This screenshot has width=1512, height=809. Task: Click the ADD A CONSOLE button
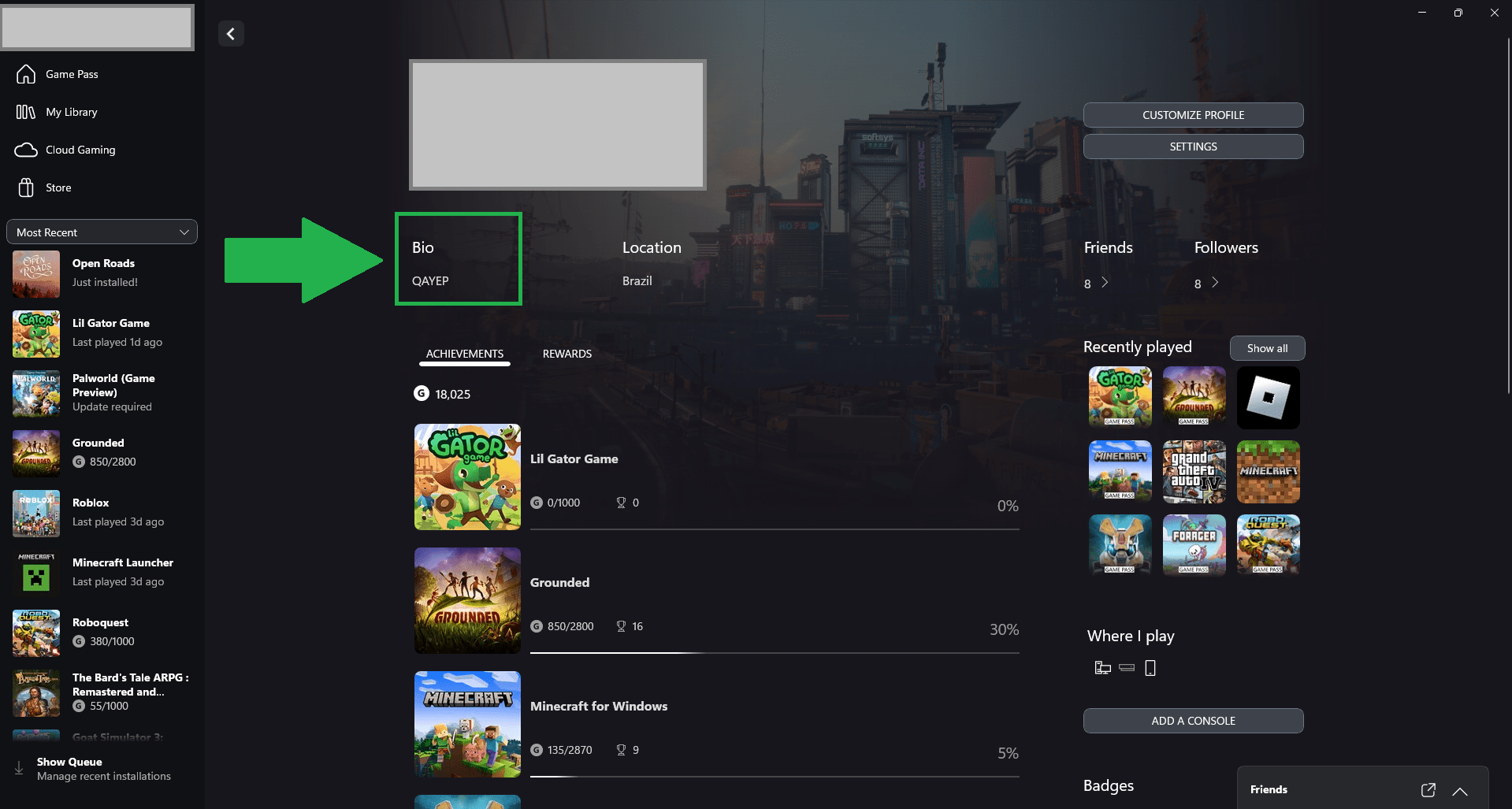coord(1193,721)
